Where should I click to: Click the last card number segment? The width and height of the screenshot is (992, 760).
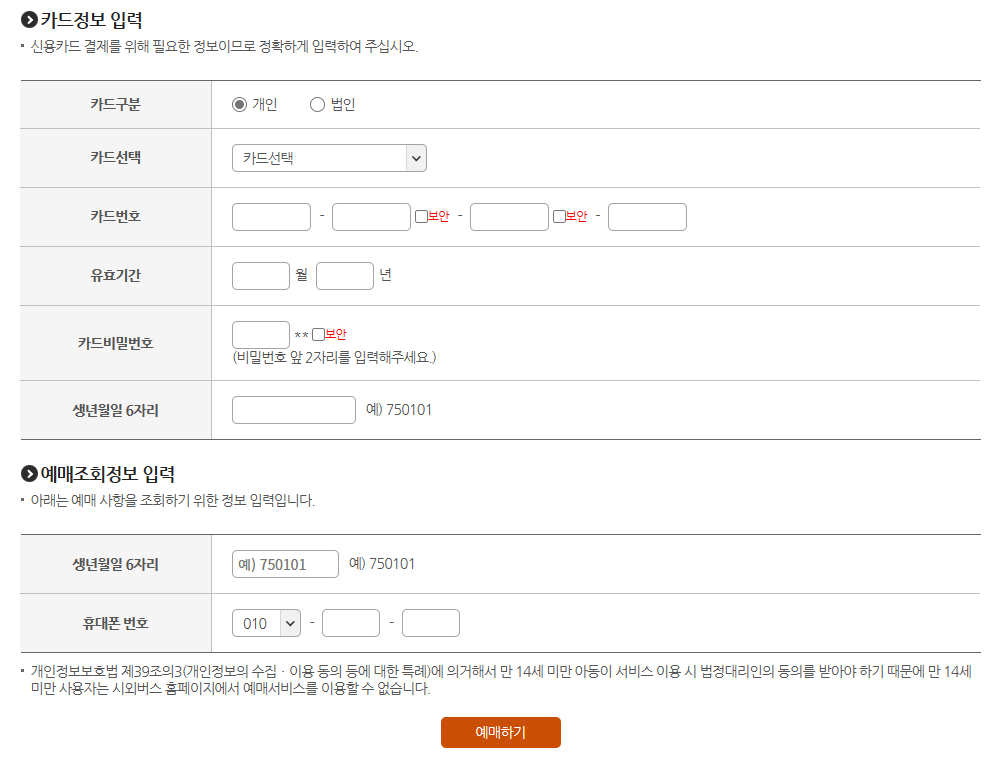[646, 216]
